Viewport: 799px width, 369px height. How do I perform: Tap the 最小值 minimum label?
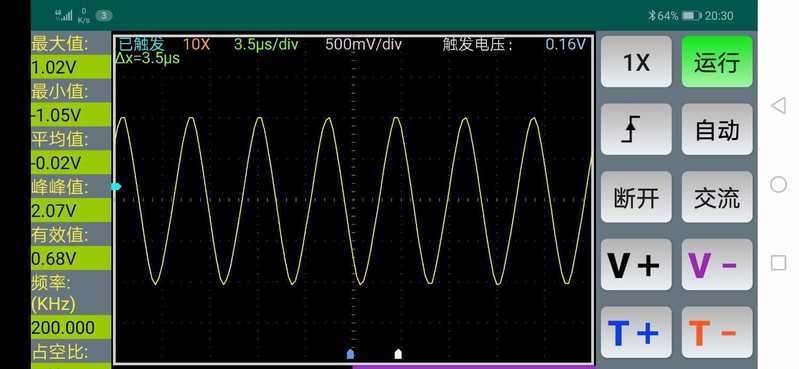[x=60, y=92]
